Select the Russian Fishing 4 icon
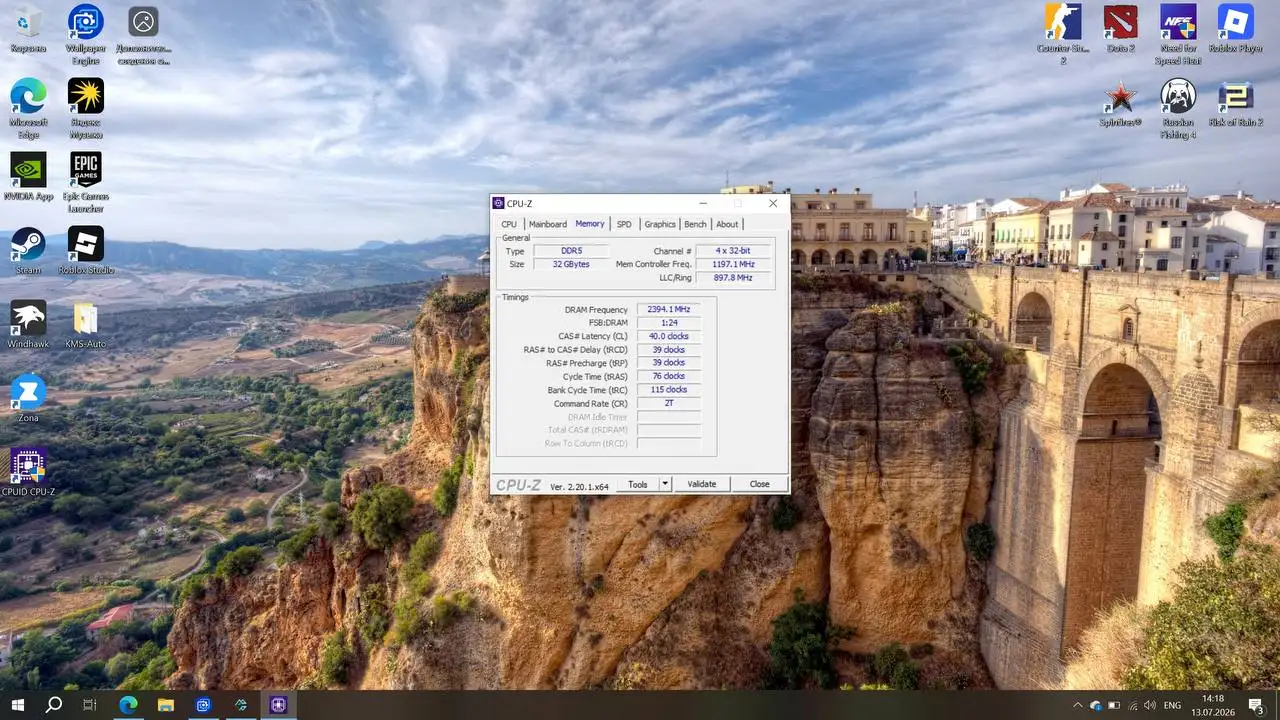 coord(1178,108)
